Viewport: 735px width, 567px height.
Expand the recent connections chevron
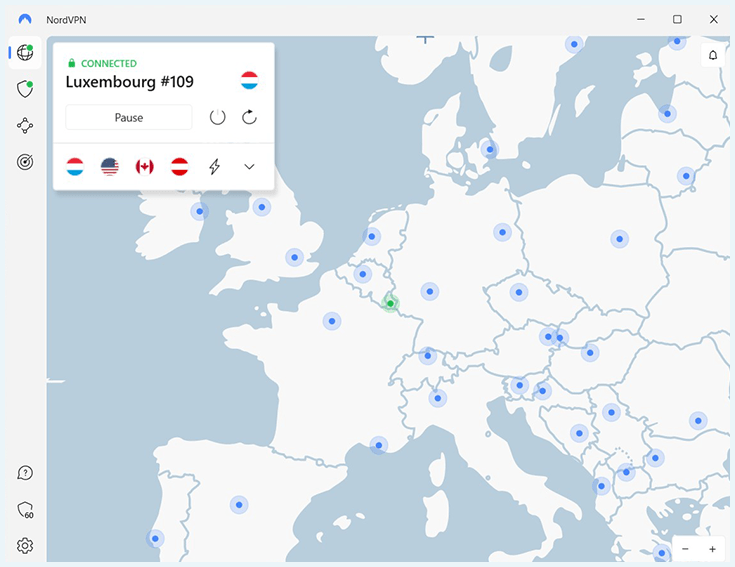[x=249, y=166]
